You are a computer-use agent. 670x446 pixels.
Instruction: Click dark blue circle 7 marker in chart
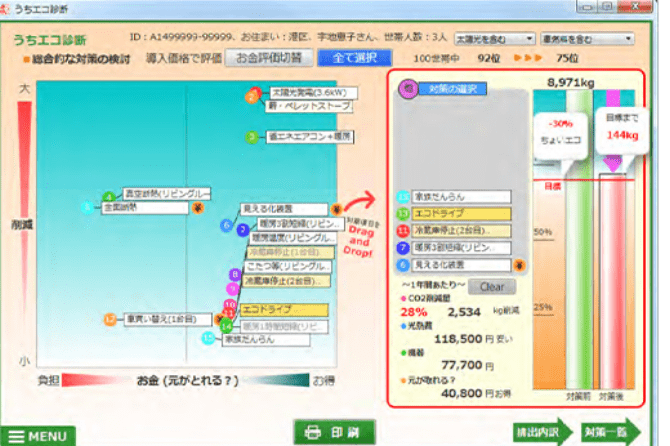tap(243, 230)
